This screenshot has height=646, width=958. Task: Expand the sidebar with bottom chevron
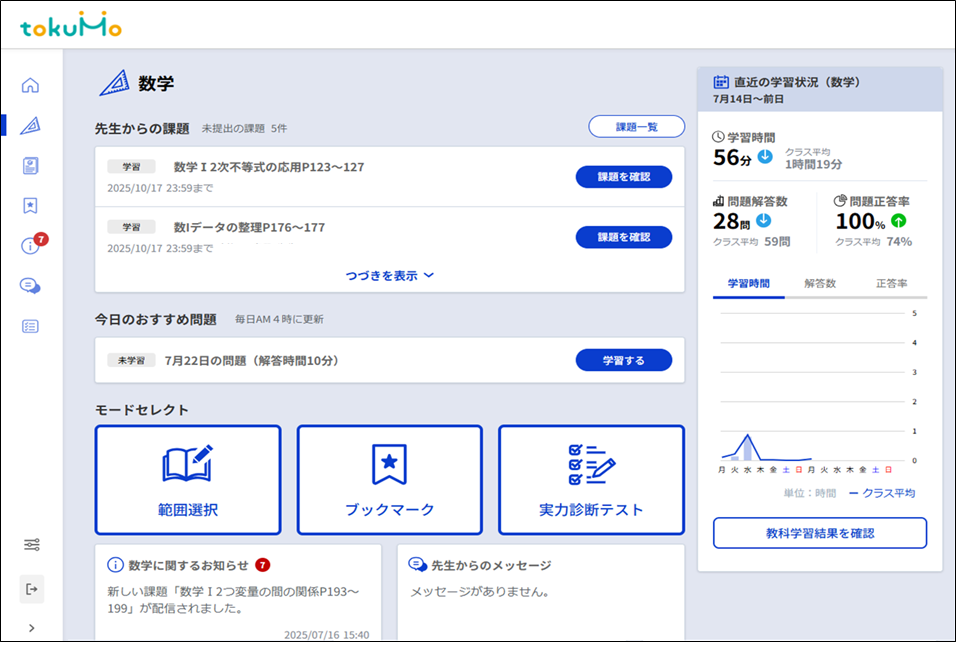click(x=31, y=628)
